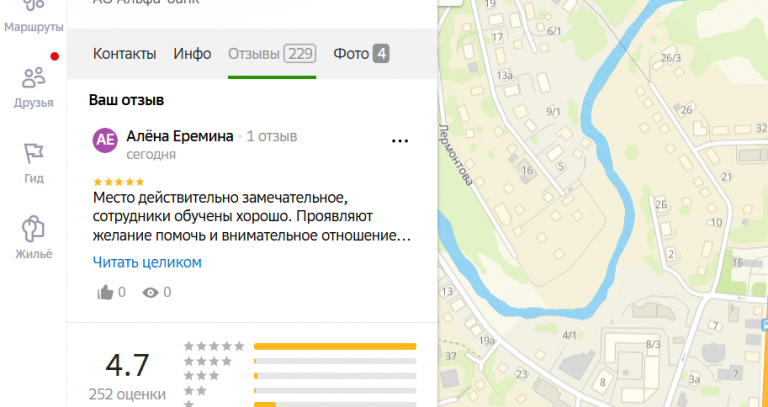768x407 pixels.
Task: Filter by the three-star rating bar
Action: [335, 376]
